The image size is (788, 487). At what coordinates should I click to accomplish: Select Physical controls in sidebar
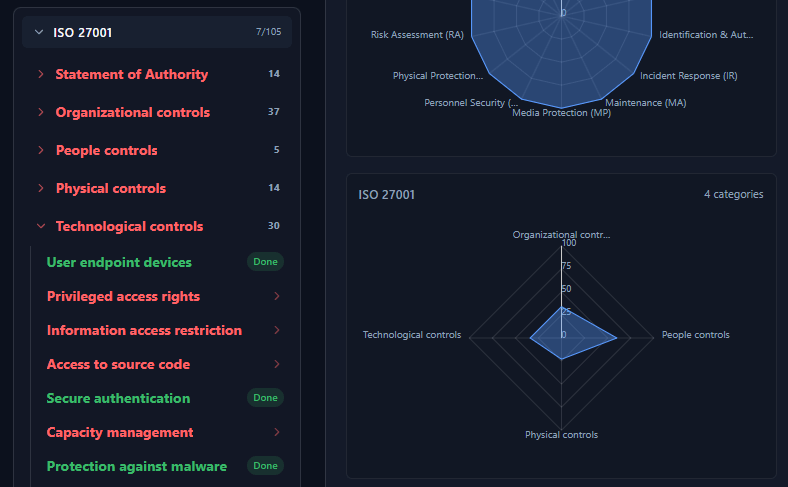click(111, 188)
